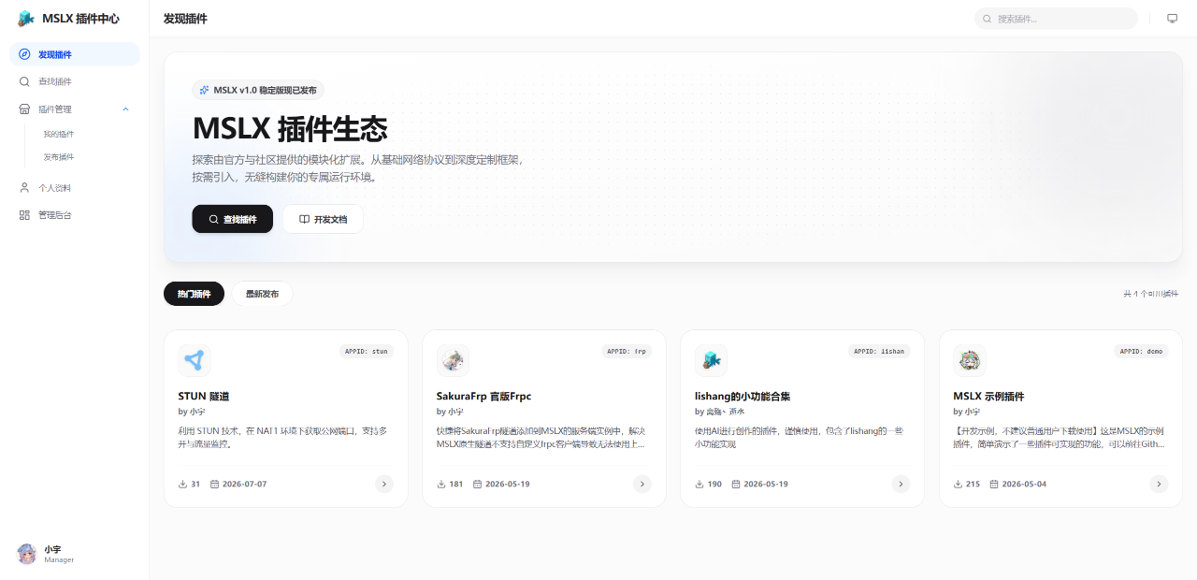Click the APPID: lishan tag

879,352
